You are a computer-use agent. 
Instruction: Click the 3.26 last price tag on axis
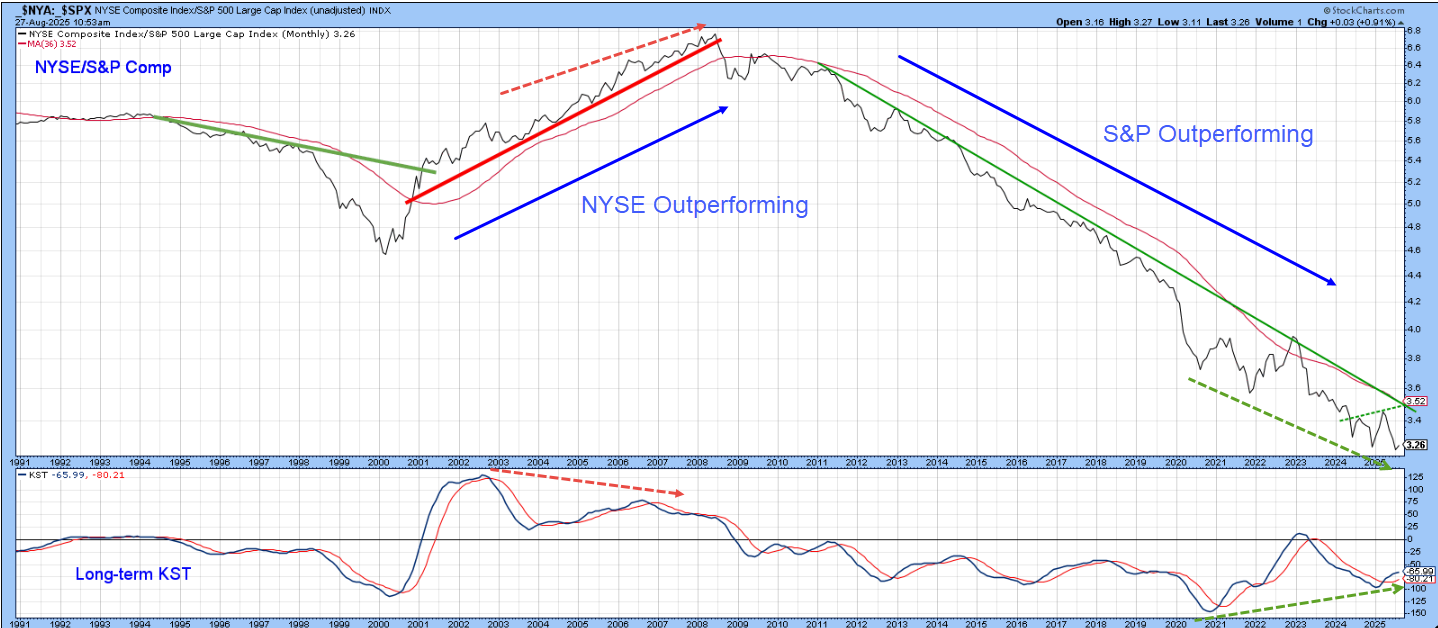tap(1415, 445)
